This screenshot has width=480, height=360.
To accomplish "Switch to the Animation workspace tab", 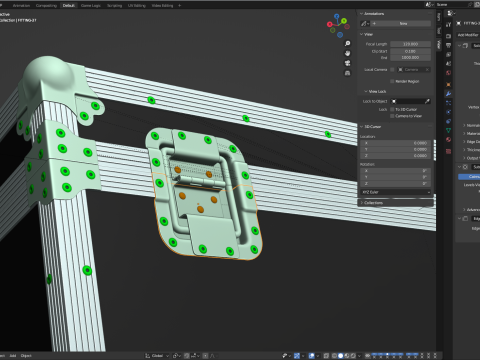I will (x=21, y=5).
